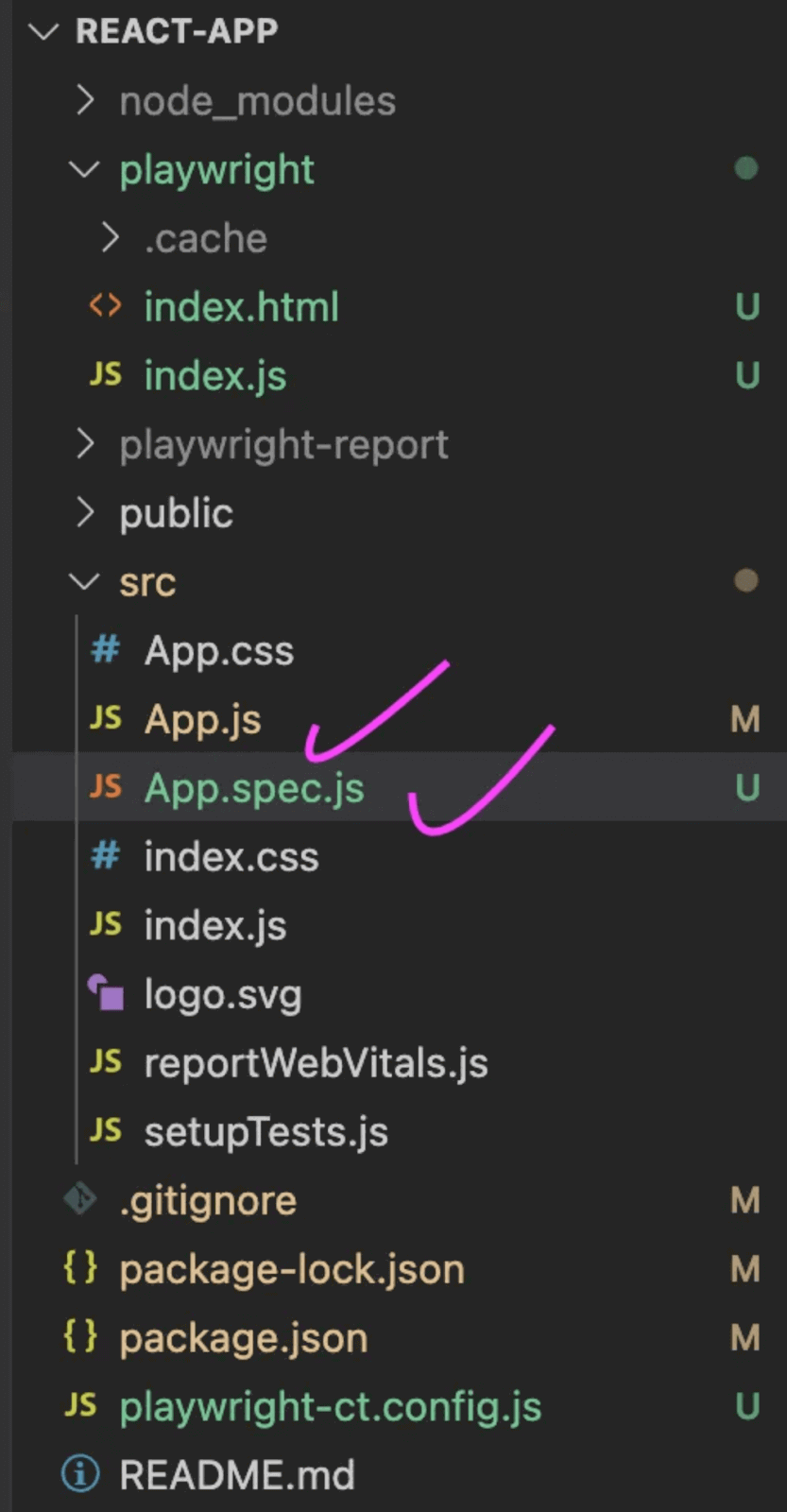The image size is (787, 1512).
Task: Click the JS icon beside setupTests.js
Action: tap(105, 1131)
